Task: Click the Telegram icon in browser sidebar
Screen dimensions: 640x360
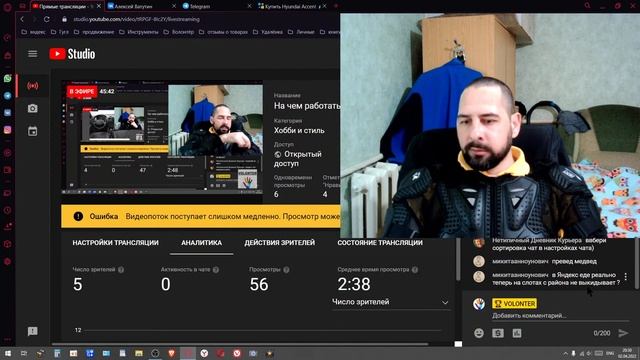Action: tap(7, 96)
